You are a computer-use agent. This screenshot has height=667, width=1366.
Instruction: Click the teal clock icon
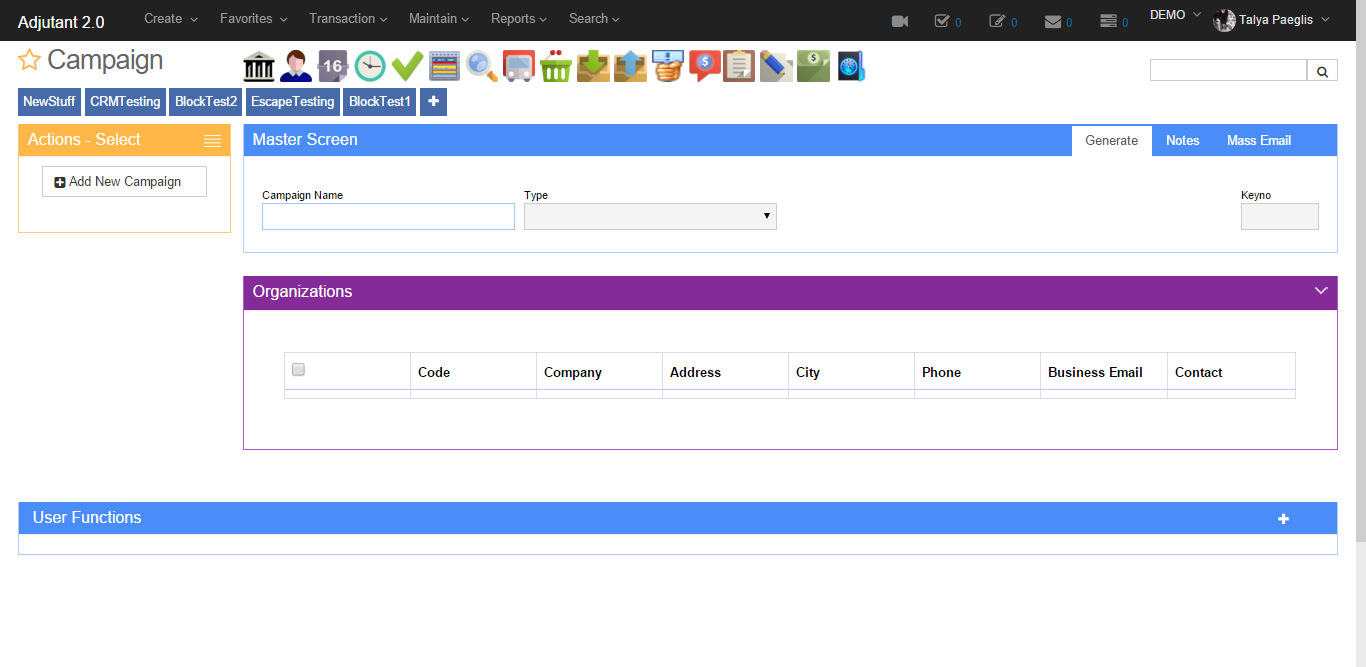click(370, 67)
